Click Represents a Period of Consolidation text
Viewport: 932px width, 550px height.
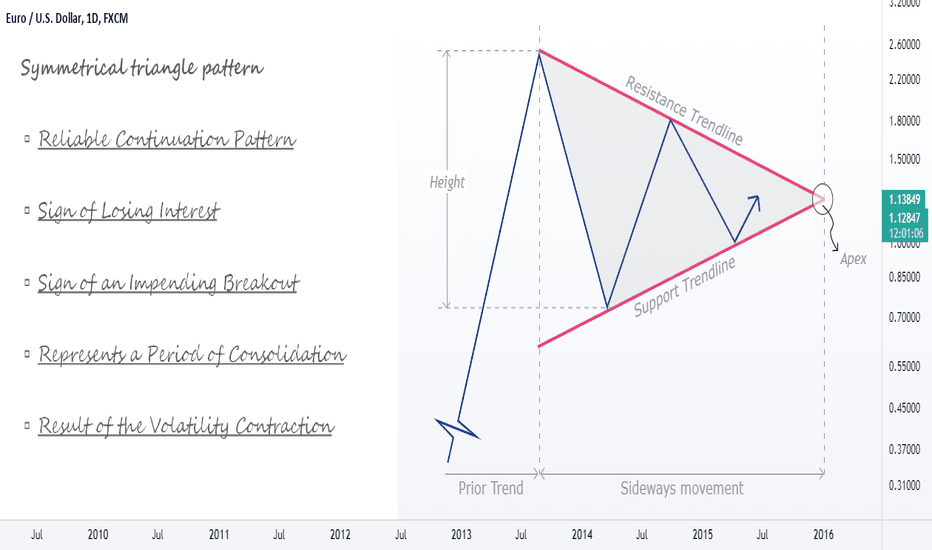point(191,354)
